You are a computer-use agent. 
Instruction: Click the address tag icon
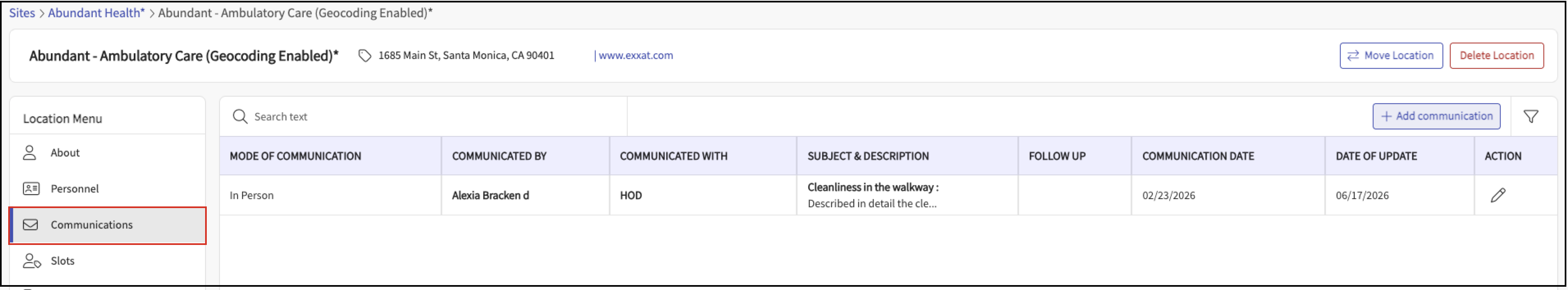[x=365, y=55]
